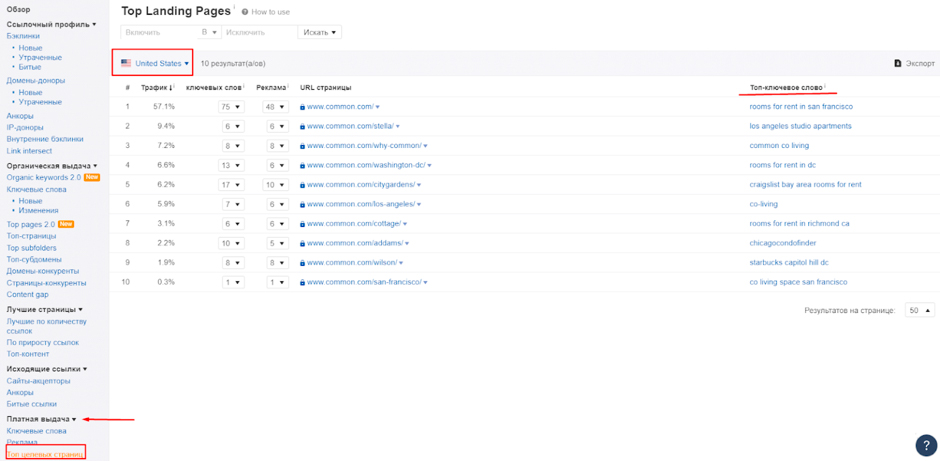Click the Трафик column sort arrow

(x=171, y=88)
